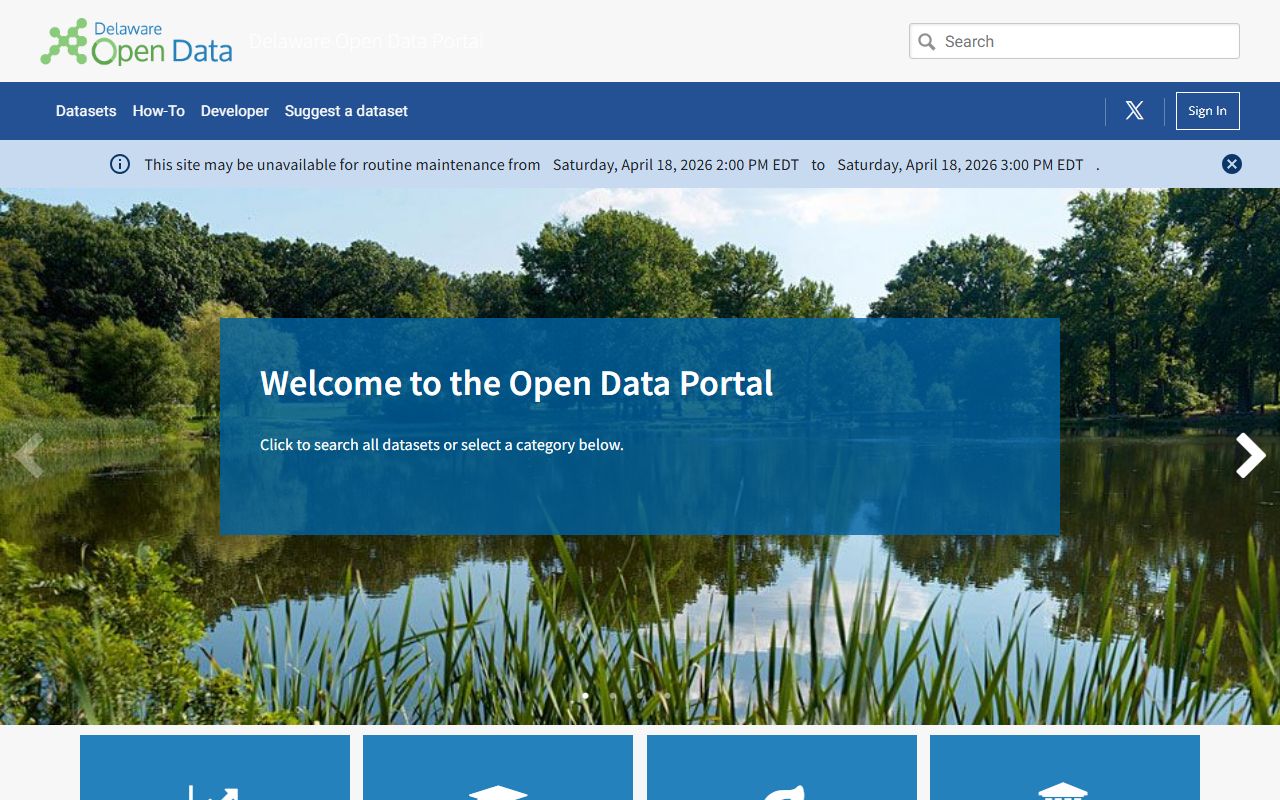1280x800 pixels.
Task: Open the Developer menu item
Action: [235, 111]
